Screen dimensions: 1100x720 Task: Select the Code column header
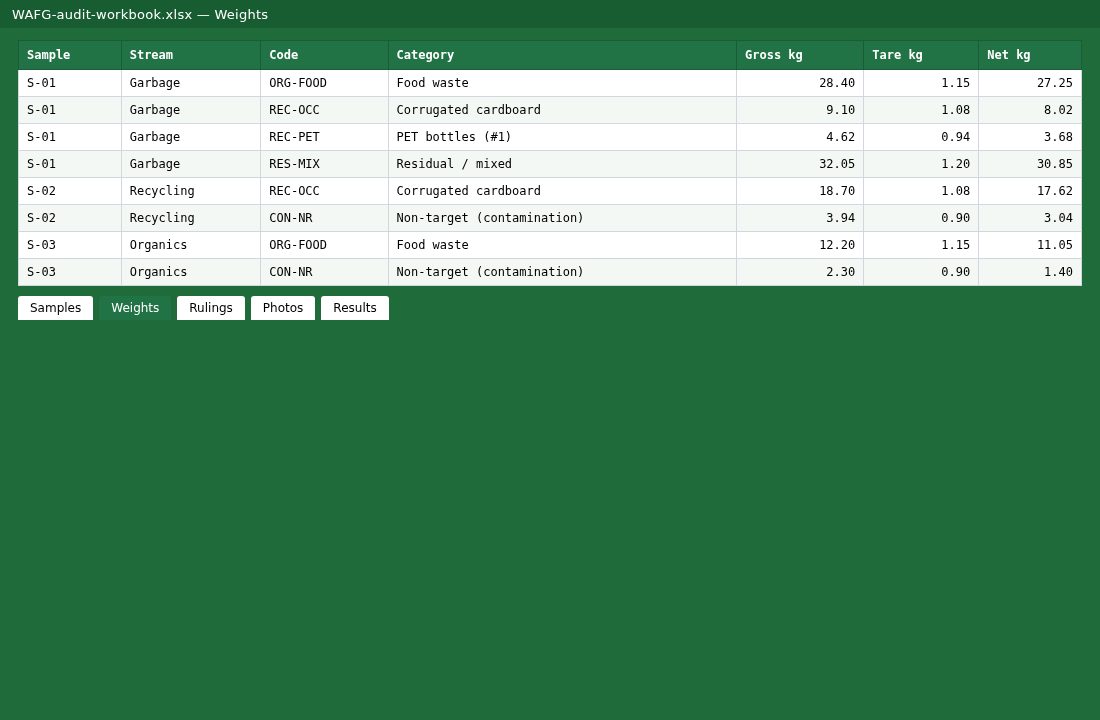[324, 55]
